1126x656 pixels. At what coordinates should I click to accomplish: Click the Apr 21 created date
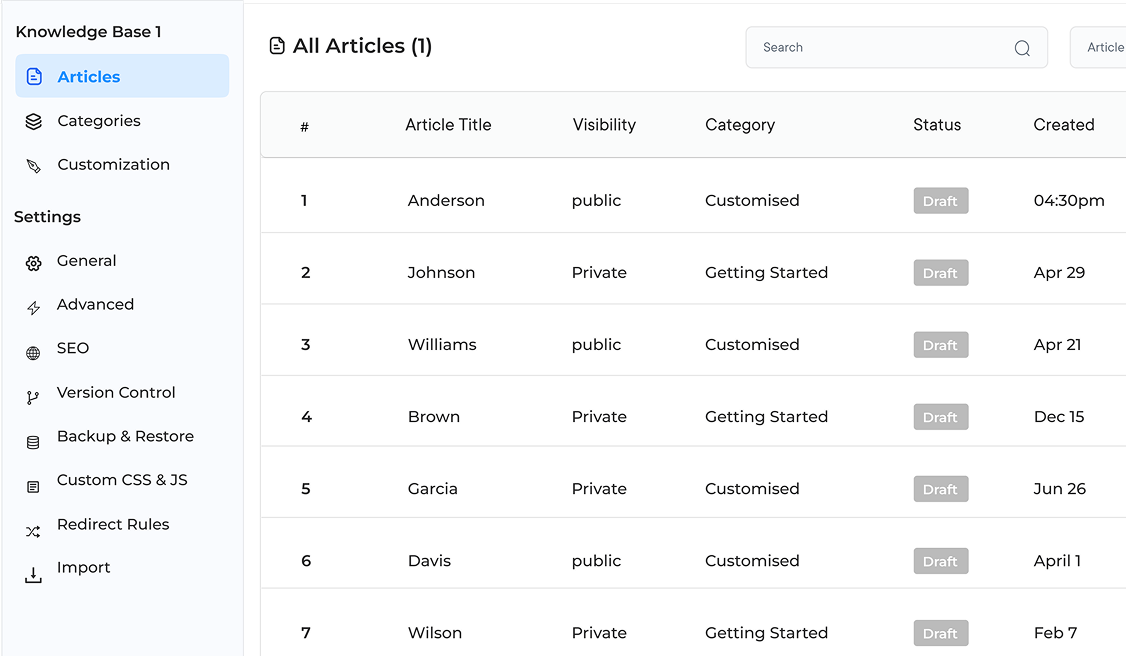click(x=1057, y=345)
